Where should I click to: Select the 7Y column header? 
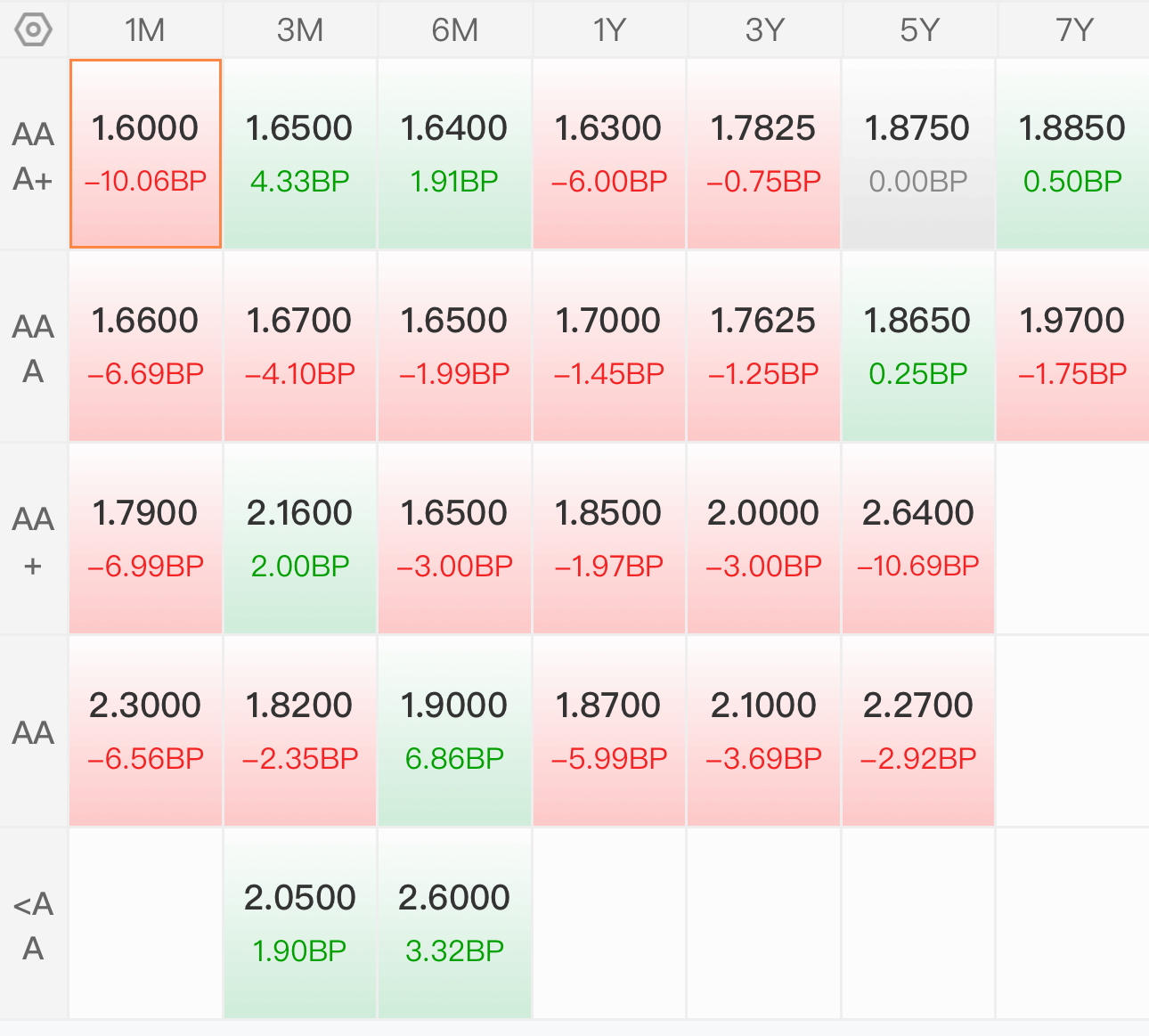pos(1073,30)
